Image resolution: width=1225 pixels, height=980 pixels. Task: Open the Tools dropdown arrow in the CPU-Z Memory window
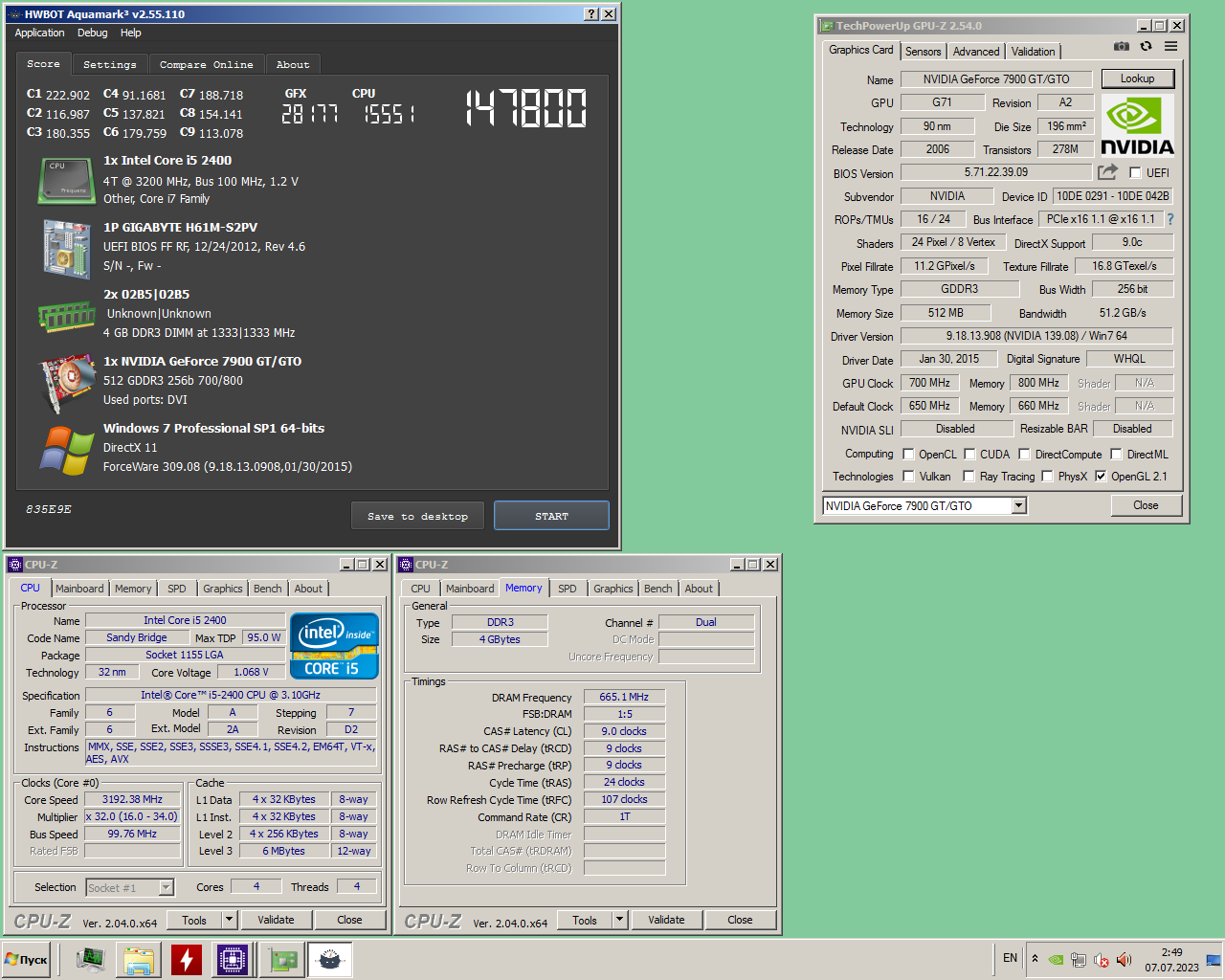(x=619, y=920)
